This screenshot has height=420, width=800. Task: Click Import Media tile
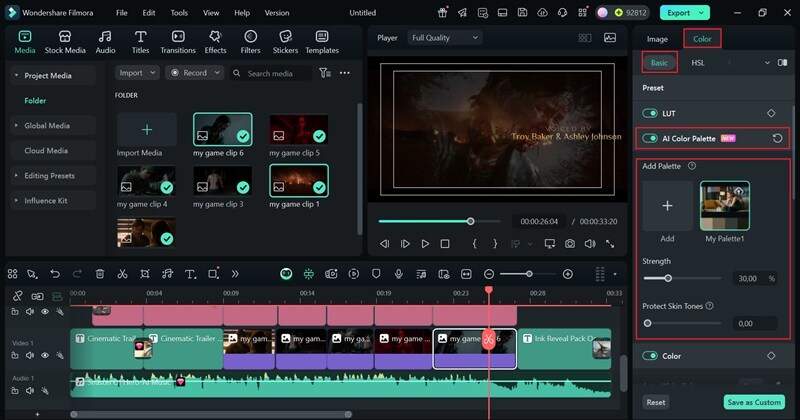click(147, 130)
